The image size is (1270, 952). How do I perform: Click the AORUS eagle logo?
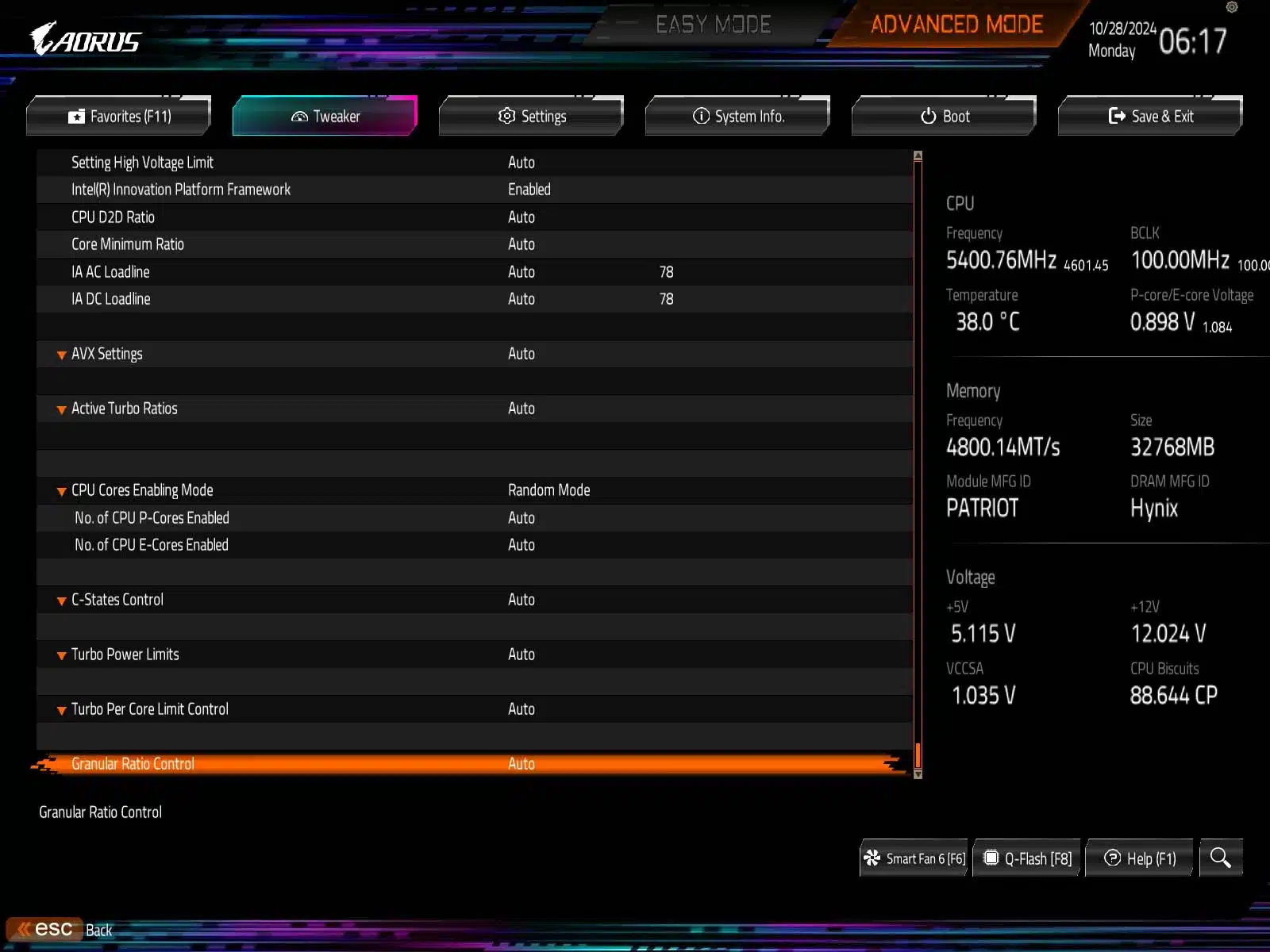(85, 38)
